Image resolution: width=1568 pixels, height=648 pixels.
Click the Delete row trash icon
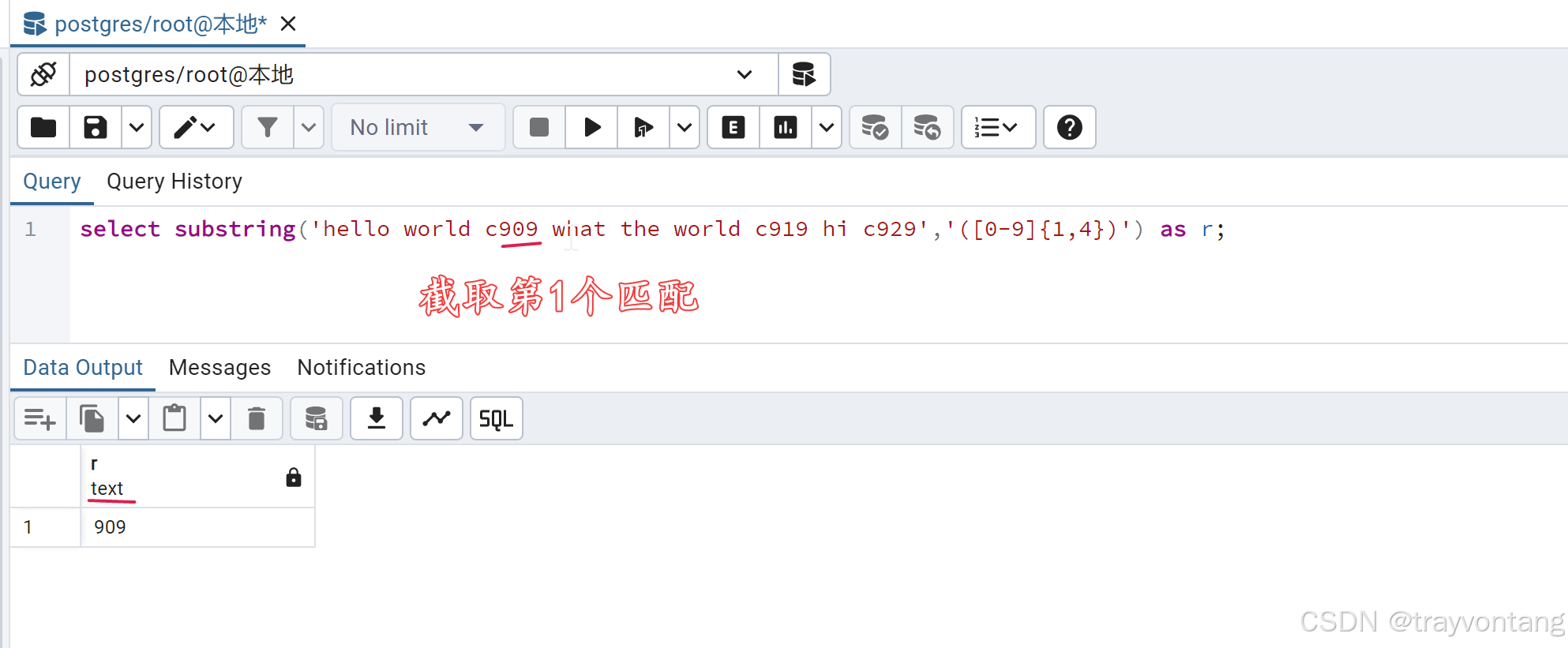click(x=257, y=418)
